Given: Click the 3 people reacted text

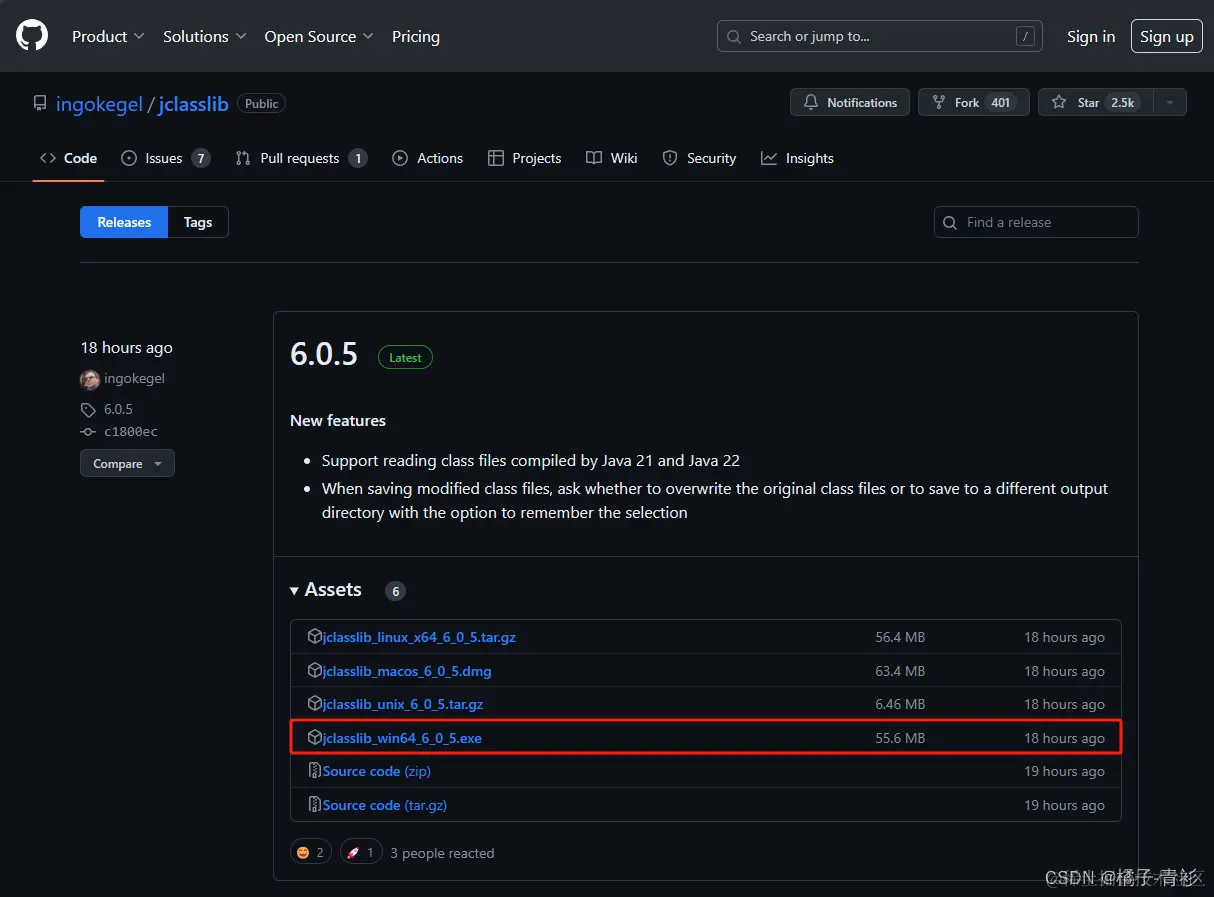Looking at the screenshot, I should pyautogui.click(x=442, y=853).
